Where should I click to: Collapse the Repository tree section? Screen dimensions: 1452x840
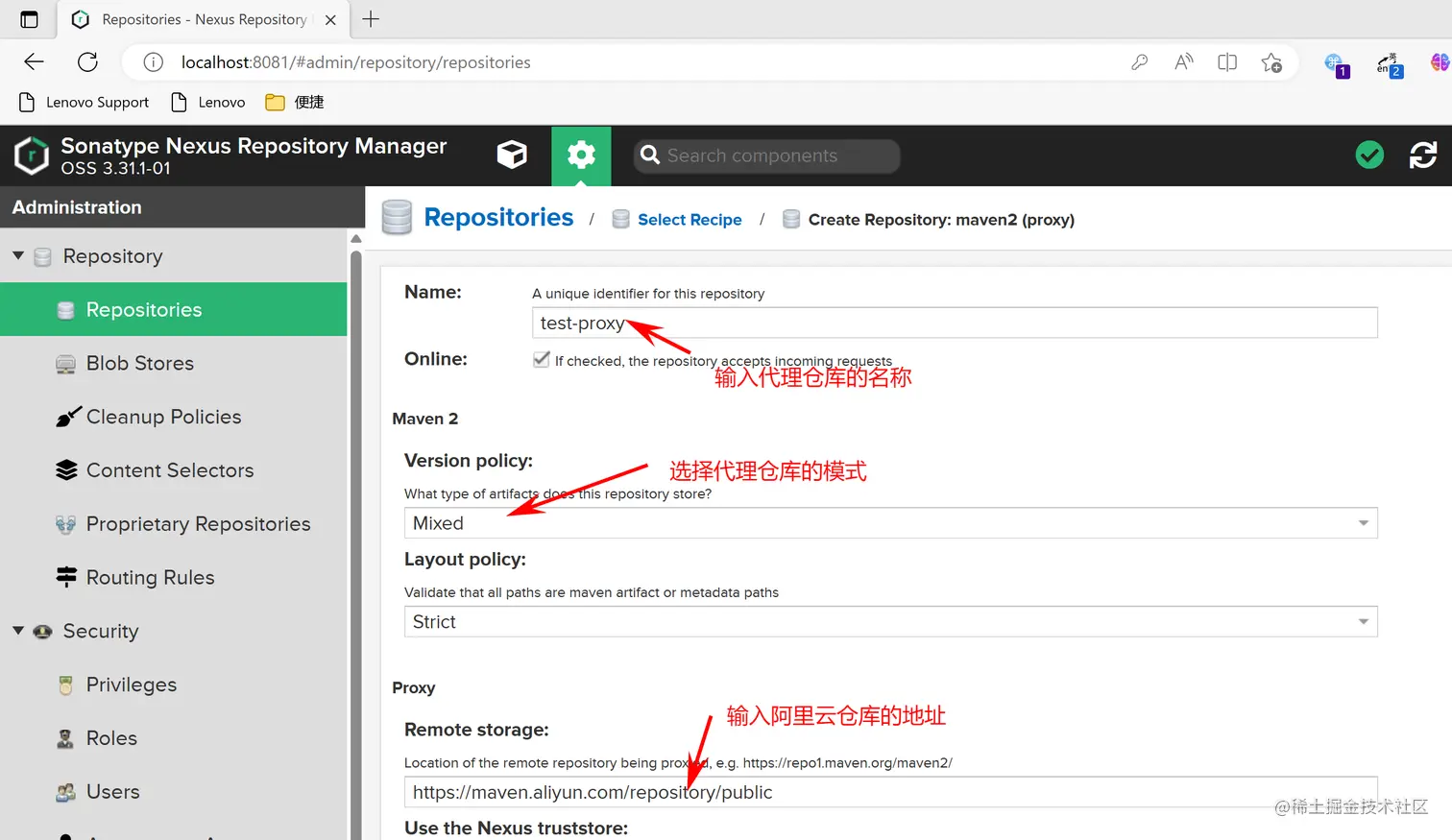pos(18,255)
